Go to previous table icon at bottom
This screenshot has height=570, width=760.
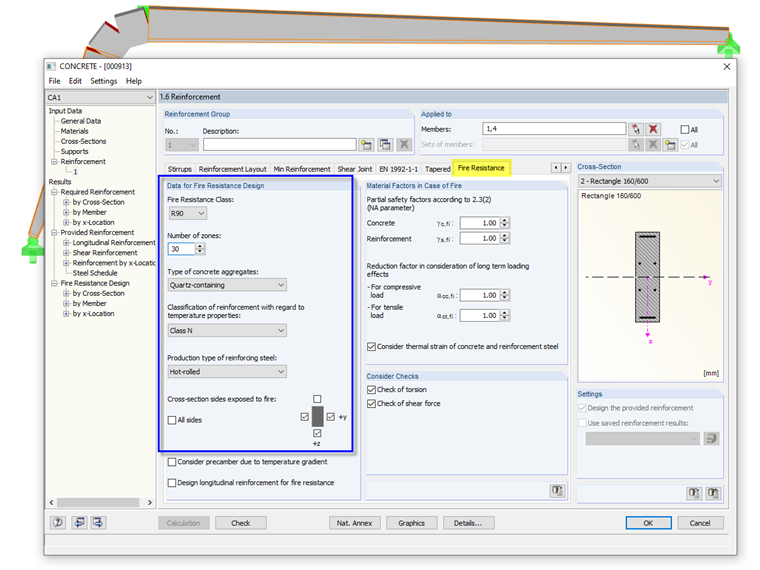tap(79, 522)
